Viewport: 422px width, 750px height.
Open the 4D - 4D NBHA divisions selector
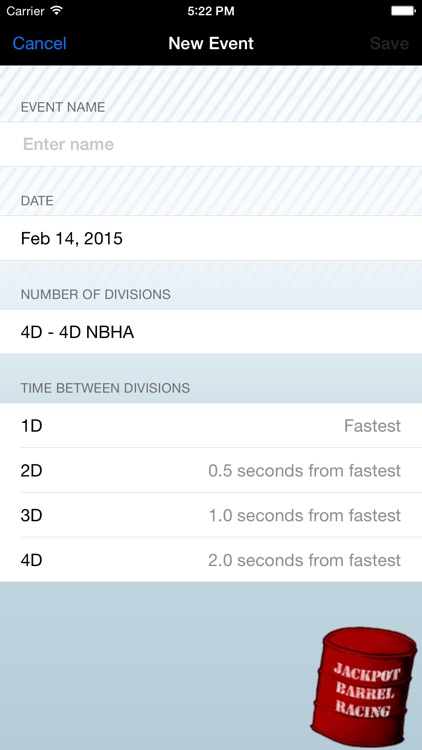tap(211, 332)
